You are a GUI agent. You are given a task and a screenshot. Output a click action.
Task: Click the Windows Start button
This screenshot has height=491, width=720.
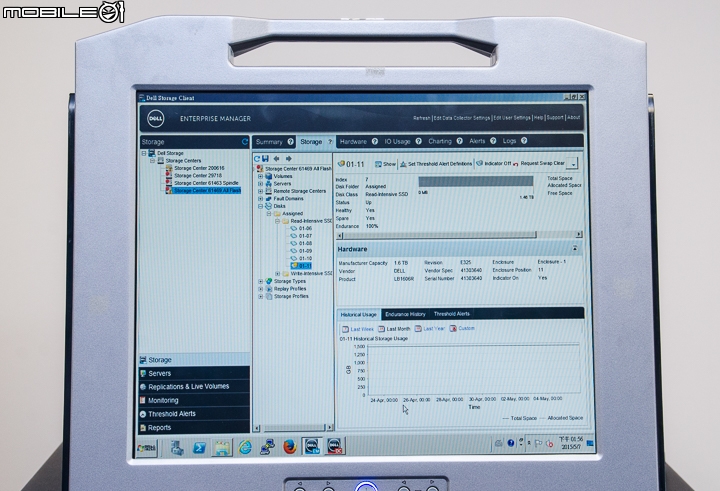point(147,448)
